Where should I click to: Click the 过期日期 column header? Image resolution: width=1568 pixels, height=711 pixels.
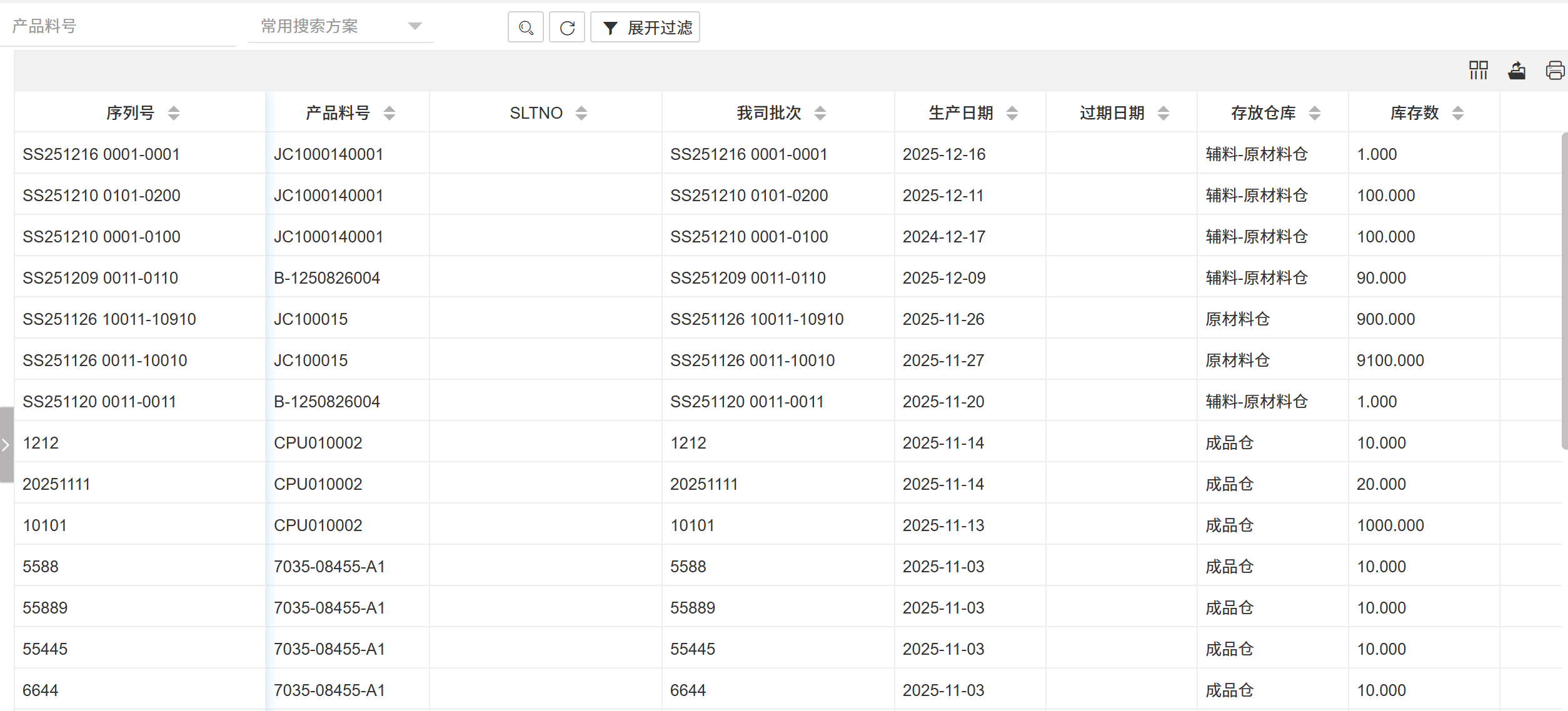(1112, 113)
